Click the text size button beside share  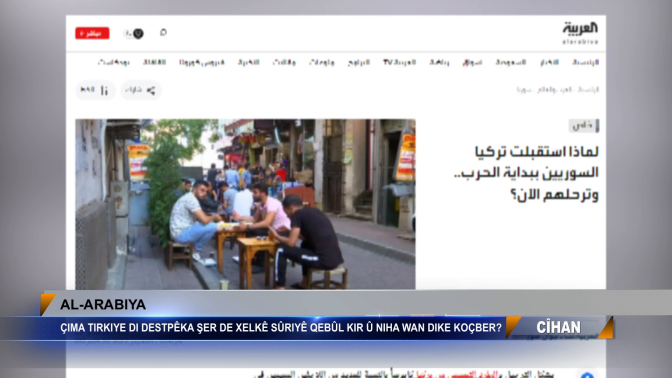95,90
